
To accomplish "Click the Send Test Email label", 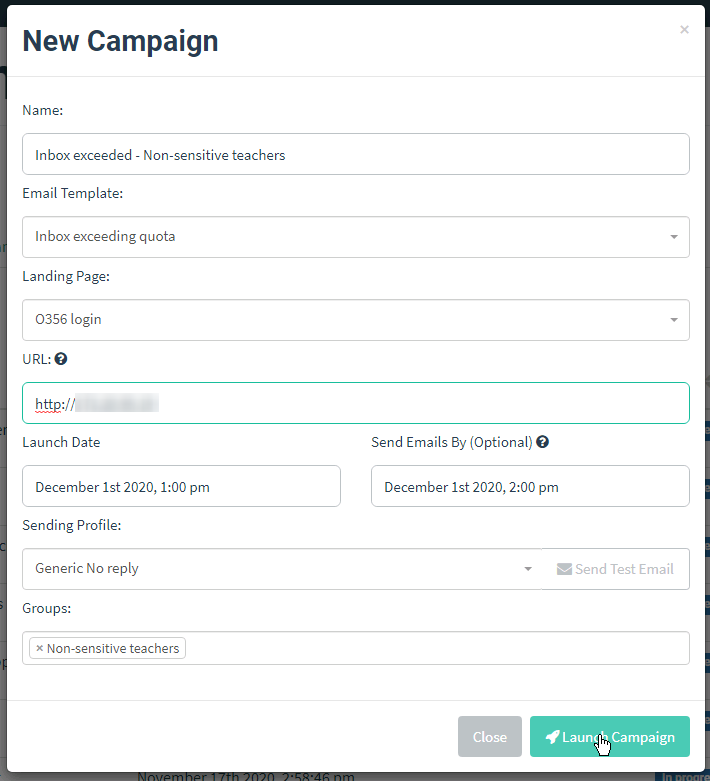I will click(624, 569).
